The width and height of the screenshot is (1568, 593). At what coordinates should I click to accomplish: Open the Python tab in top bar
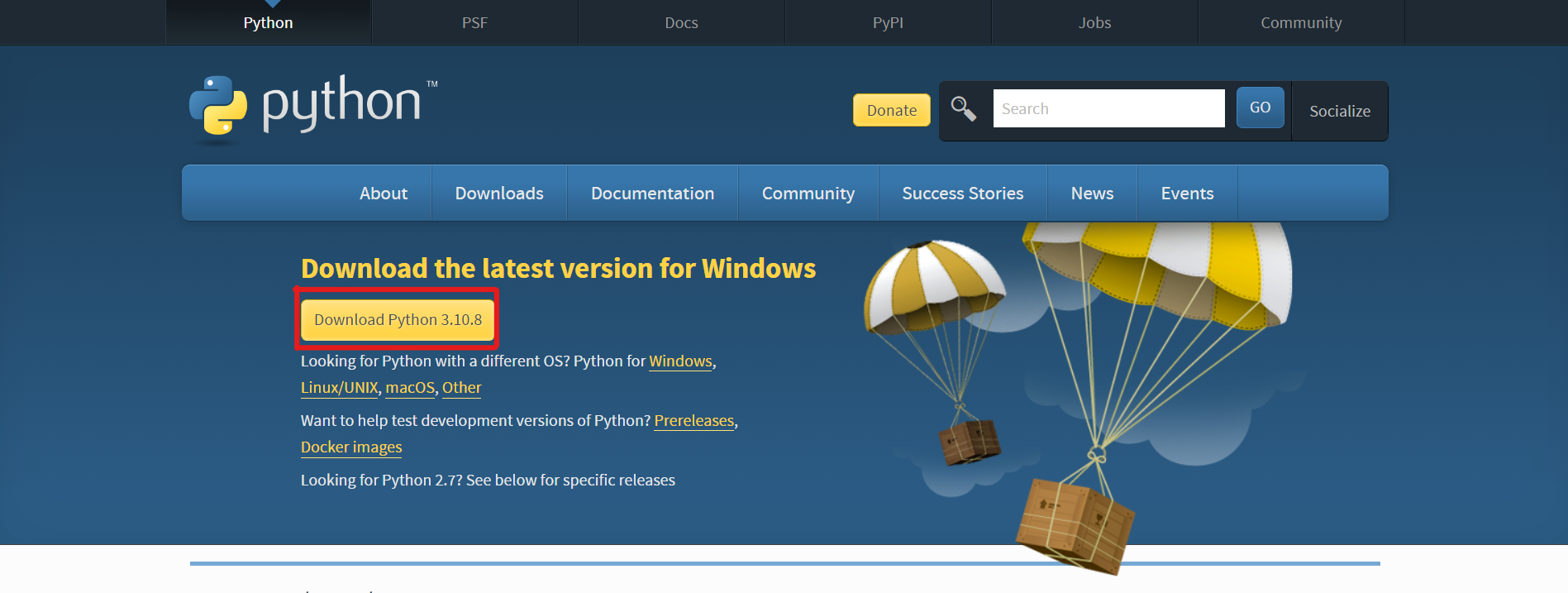click(269, 22)
